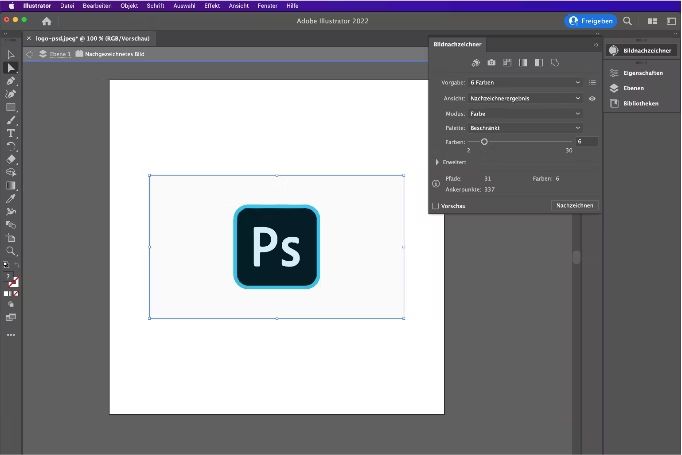Select the Curvature tool
This screenshot has height=455, width=682.
click(x=11, y=94)
